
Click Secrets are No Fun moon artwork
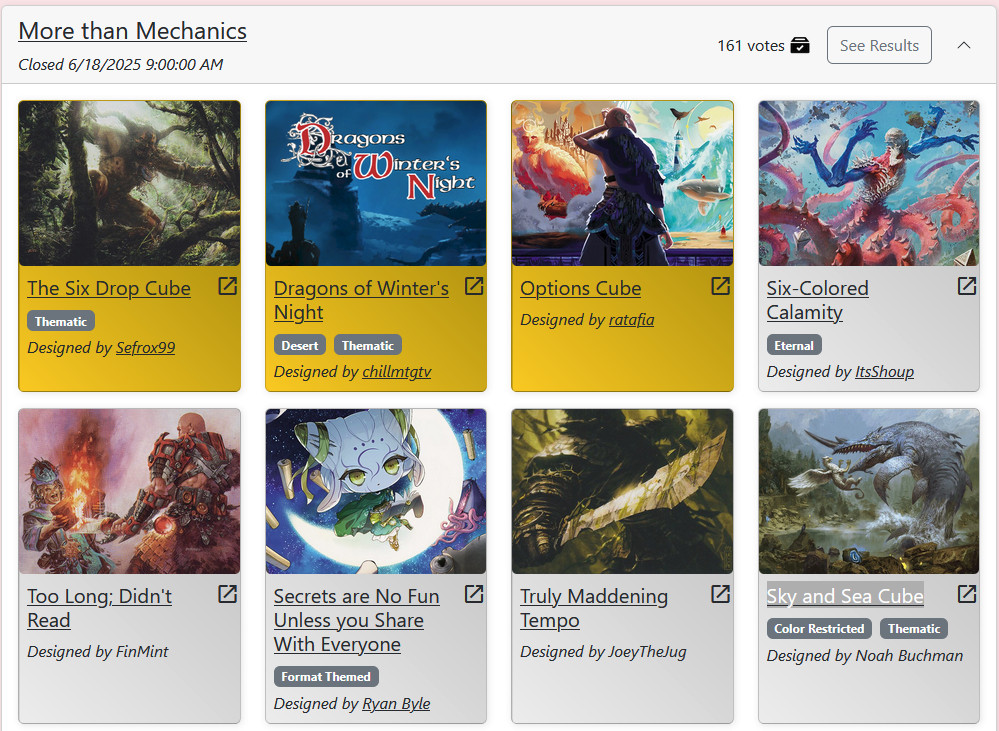pos(376,491)
